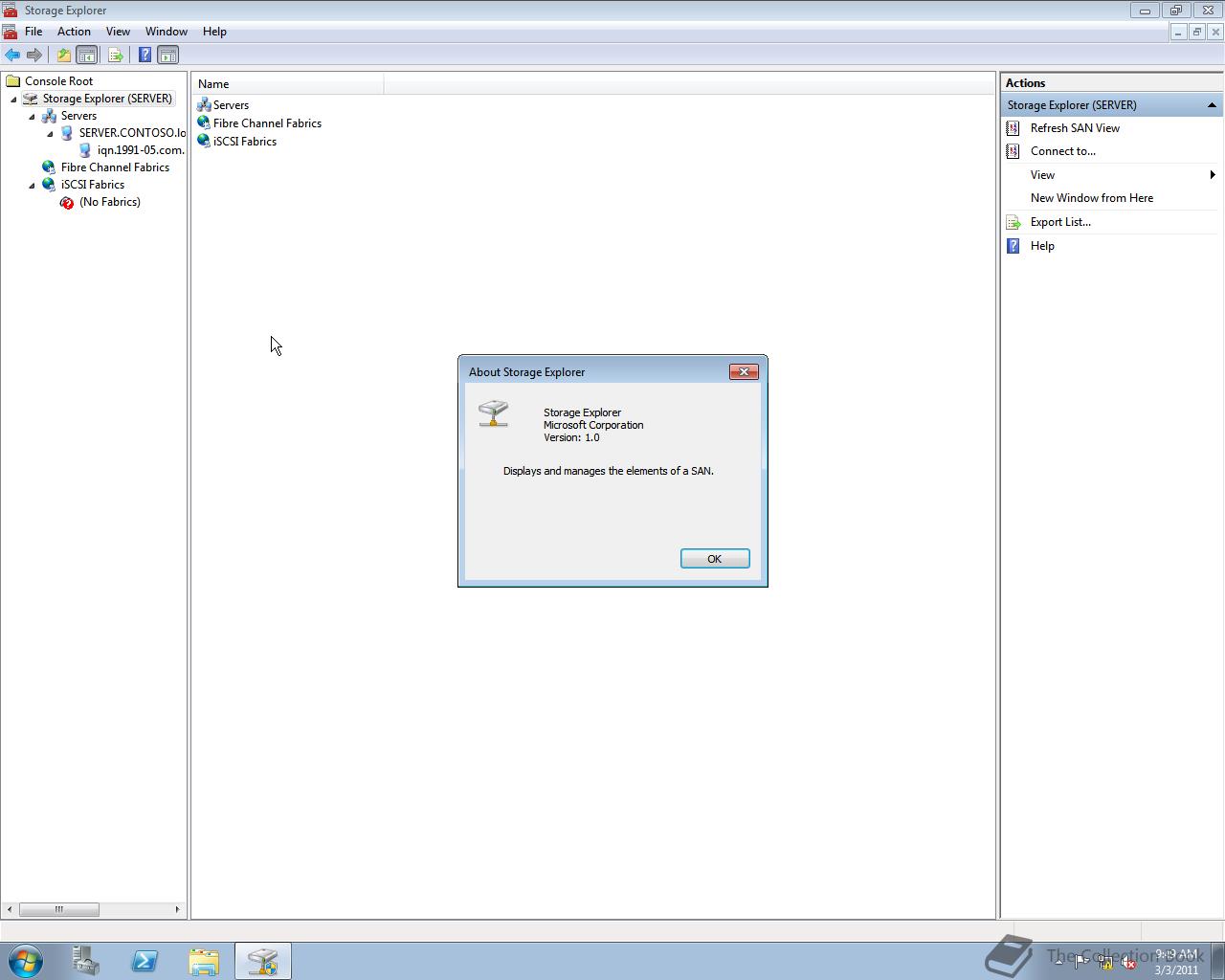The width and height of the screenshot is (1225, 980).
Task: Select Fibre Channel Fabrics in the Name list
Action: coord(267,123)
